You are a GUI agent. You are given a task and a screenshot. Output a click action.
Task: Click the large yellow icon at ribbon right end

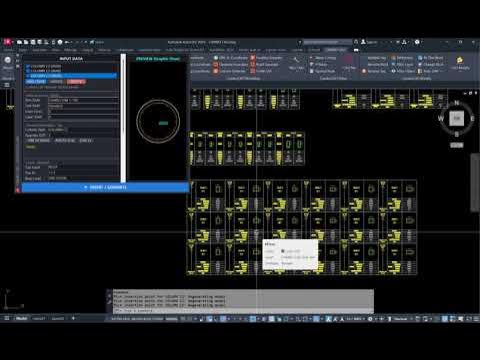pyautogui.click(x=460, y=60)
